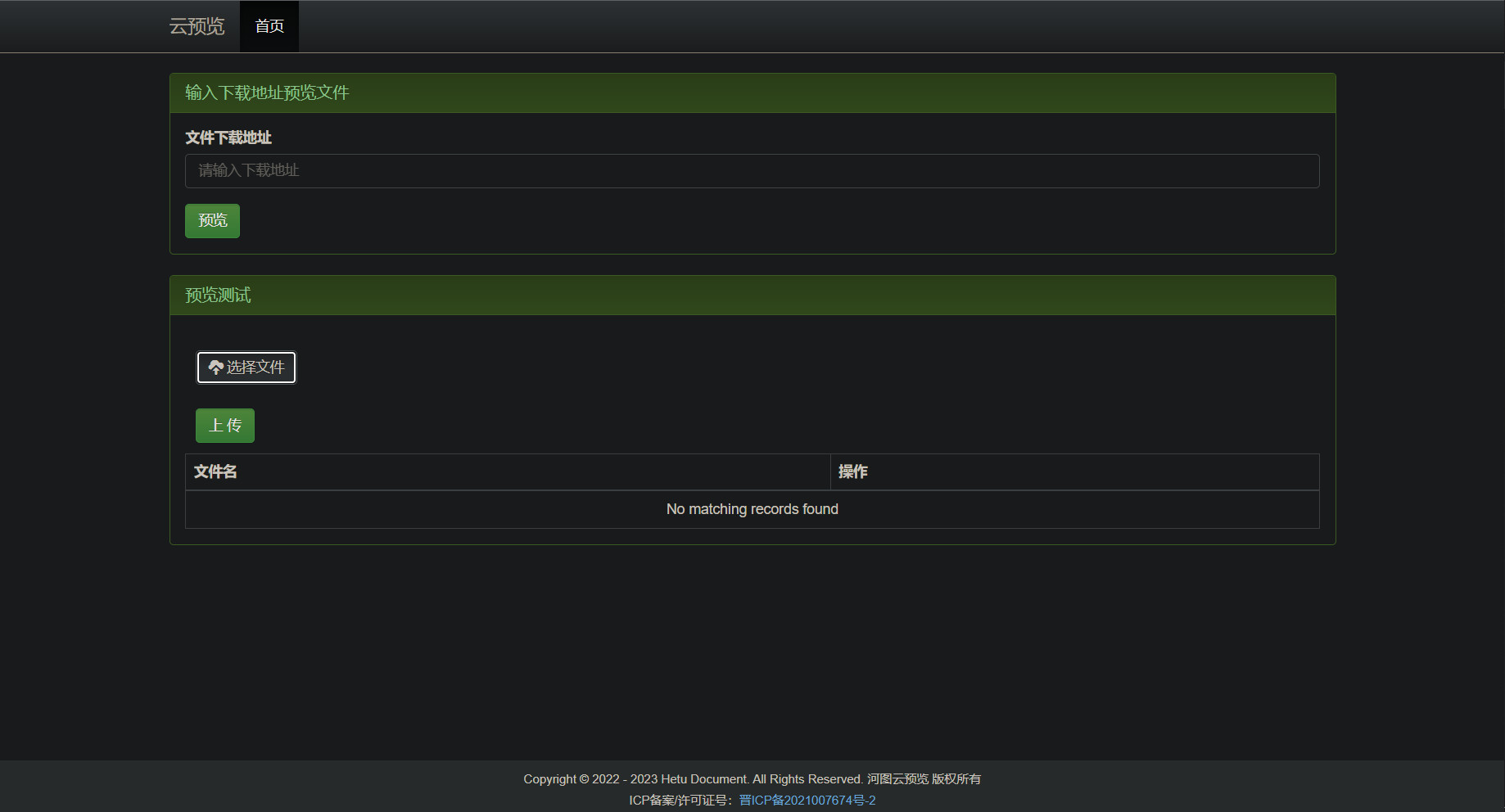Viewport: 1505px width, 812px height.
Task: Switch to the 首页 tab
Action: click(269, 26)
